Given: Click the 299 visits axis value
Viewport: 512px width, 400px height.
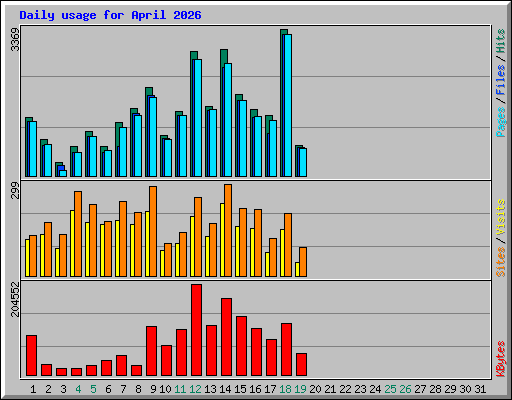Looking at the screenshot, I should [15, 190].
